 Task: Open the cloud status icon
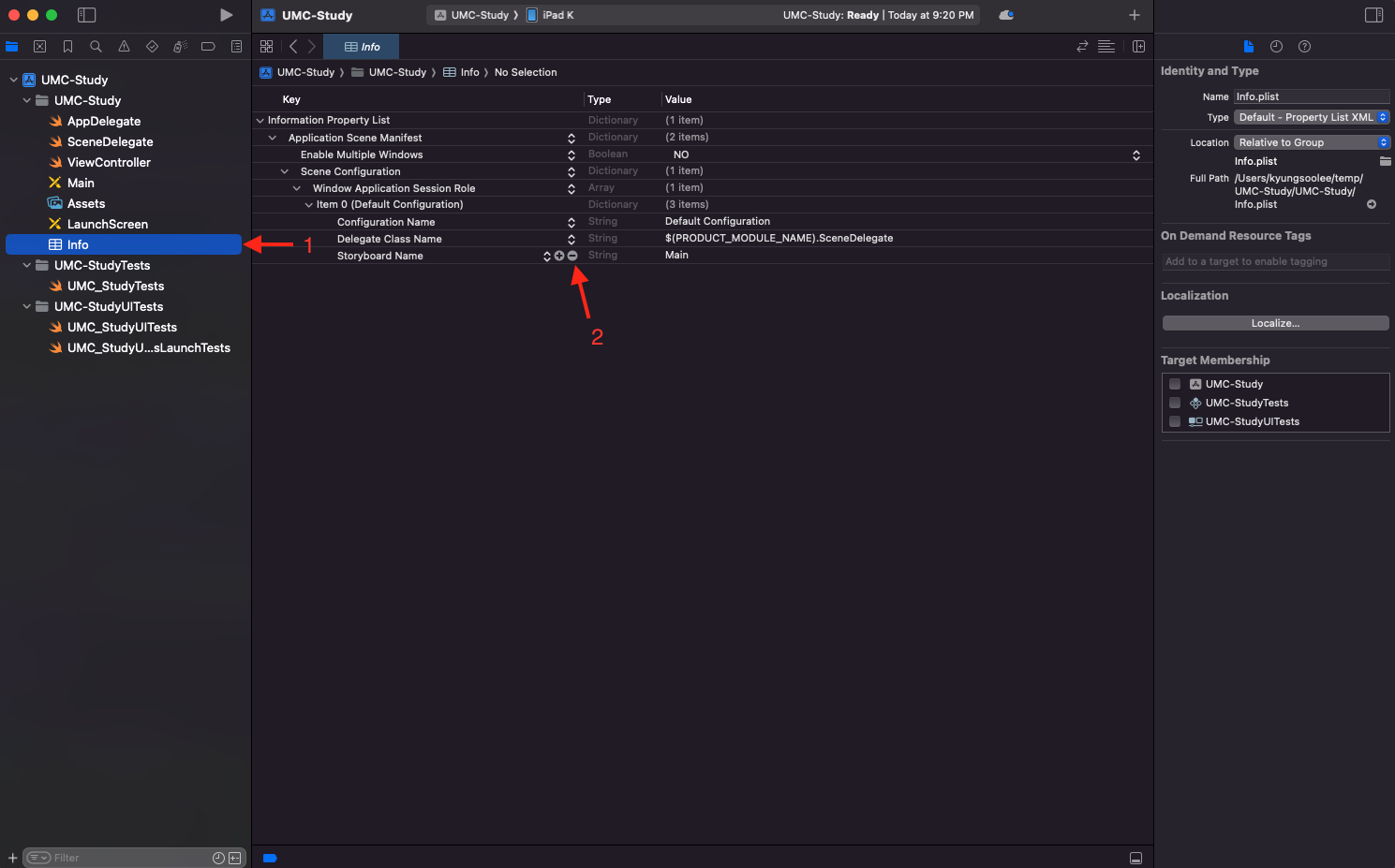[x=1006, y=15]
